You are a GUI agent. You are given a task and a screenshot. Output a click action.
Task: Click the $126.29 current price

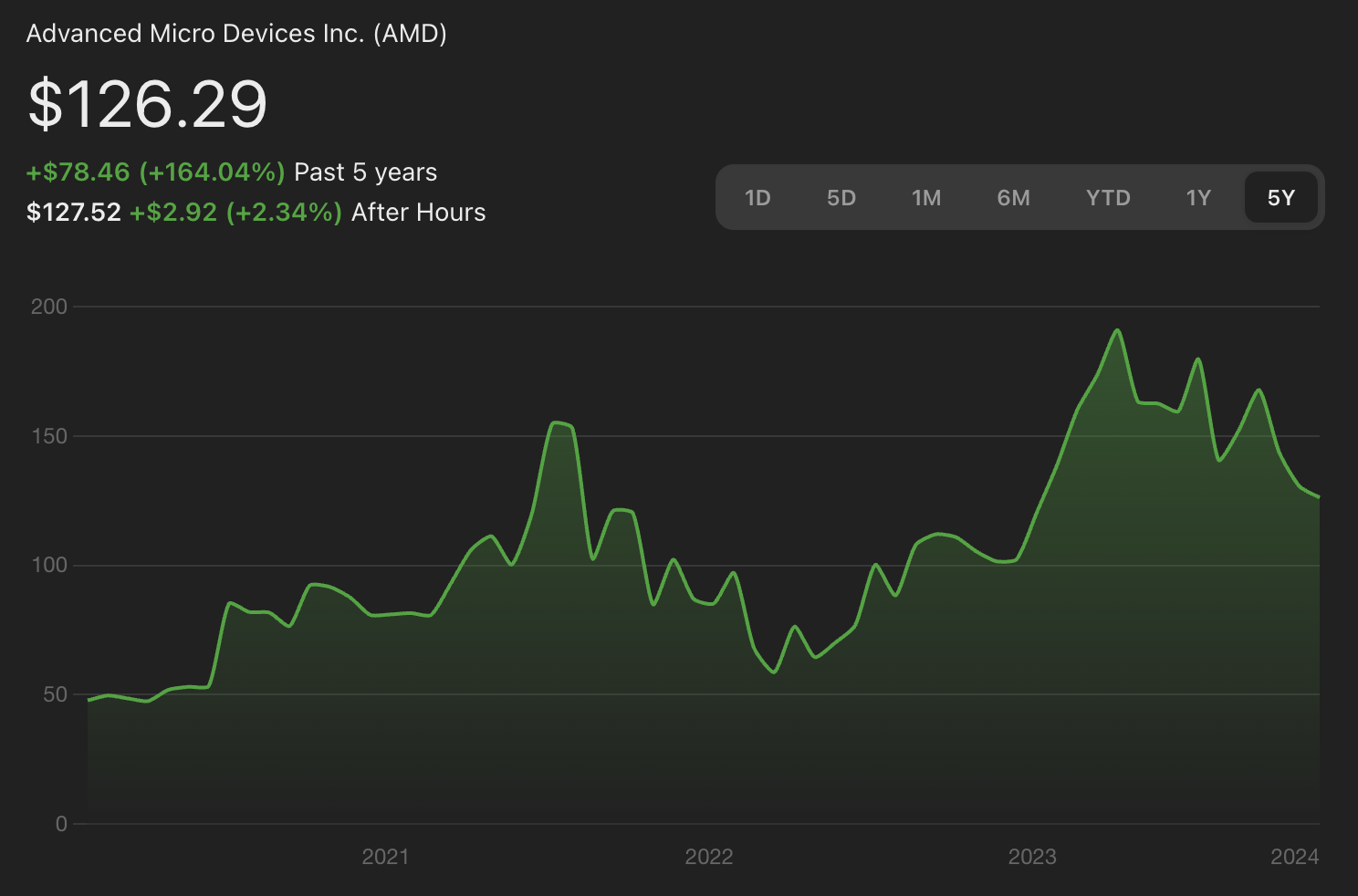[148, 104]
